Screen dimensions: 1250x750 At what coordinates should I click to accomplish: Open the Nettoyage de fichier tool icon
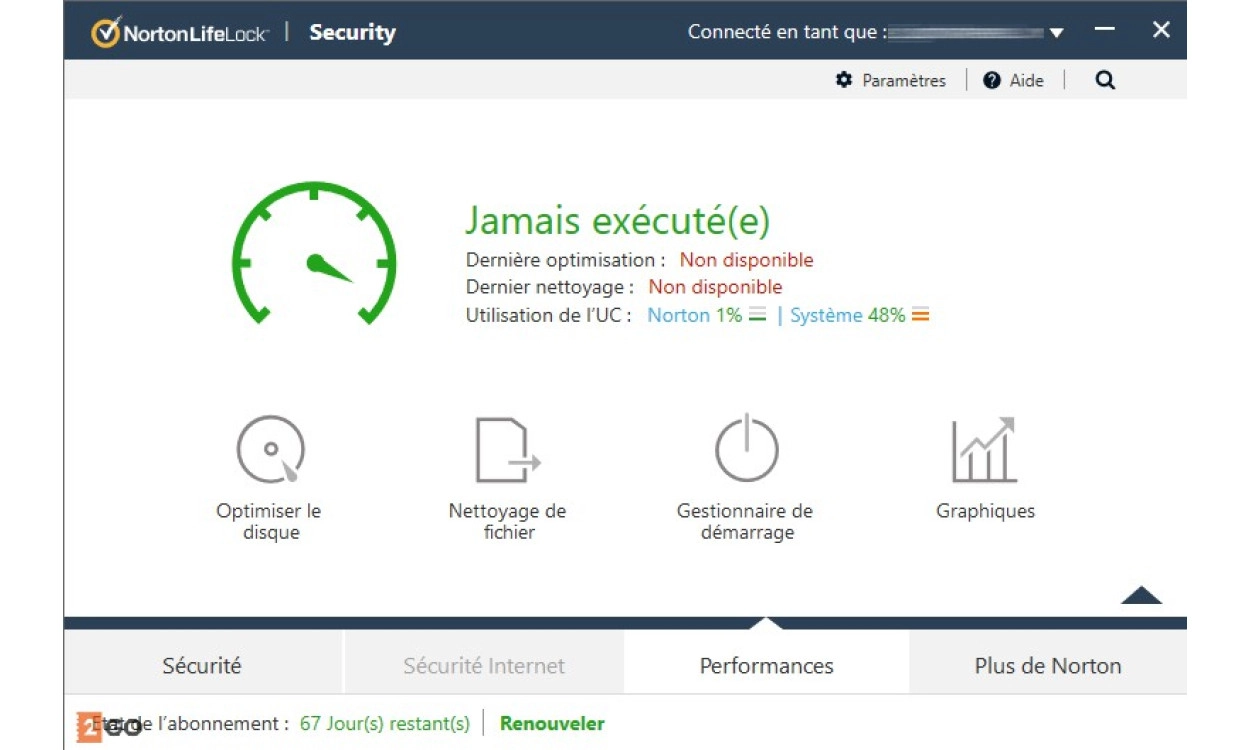[507, 450]
